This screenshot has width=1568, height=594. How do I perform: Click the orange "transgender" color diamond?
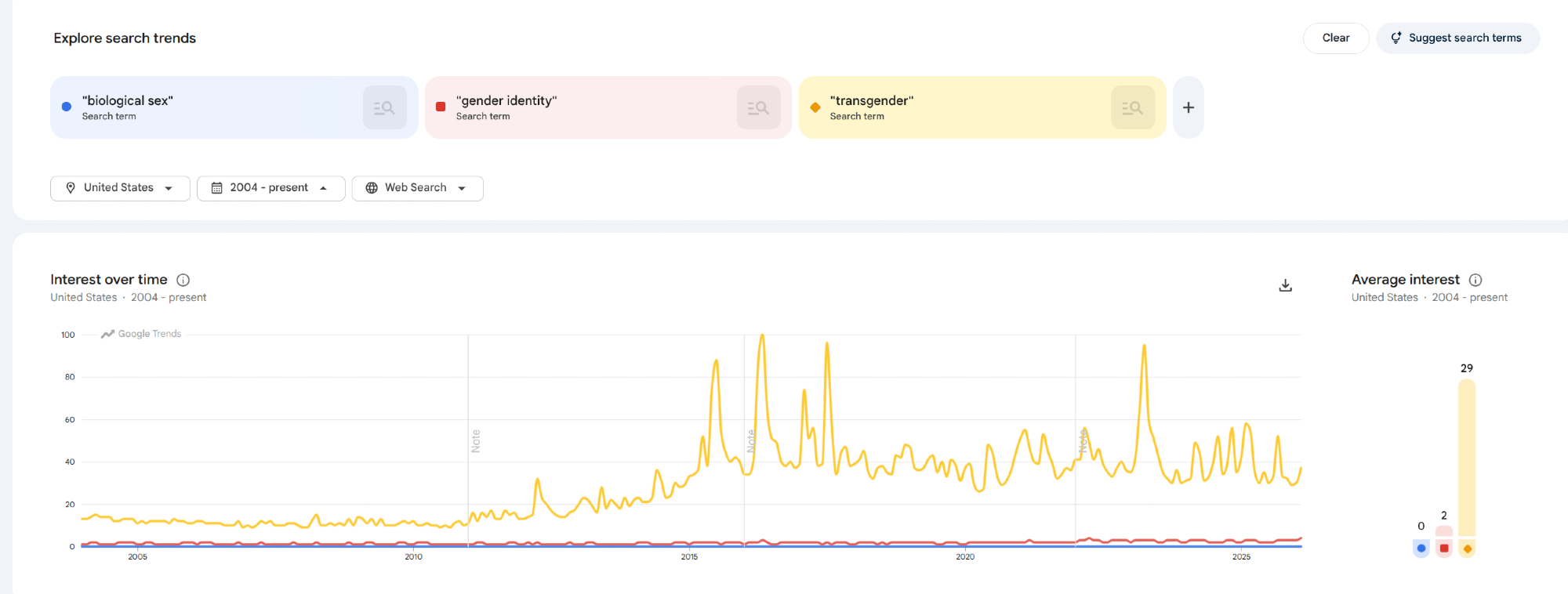tap(815, 107)
